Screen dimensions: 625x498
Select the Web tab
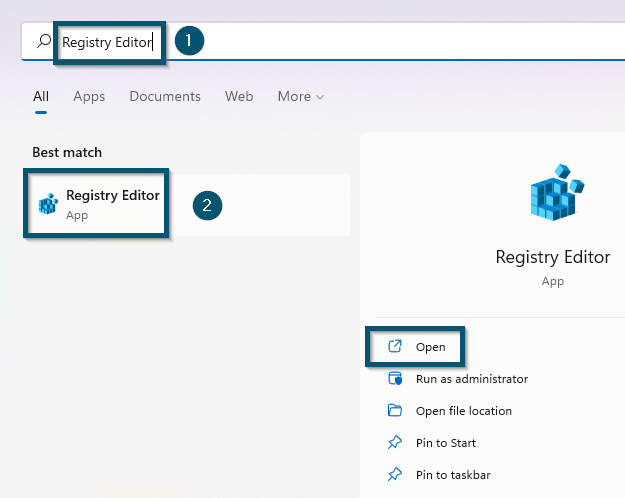pos(239,96)
